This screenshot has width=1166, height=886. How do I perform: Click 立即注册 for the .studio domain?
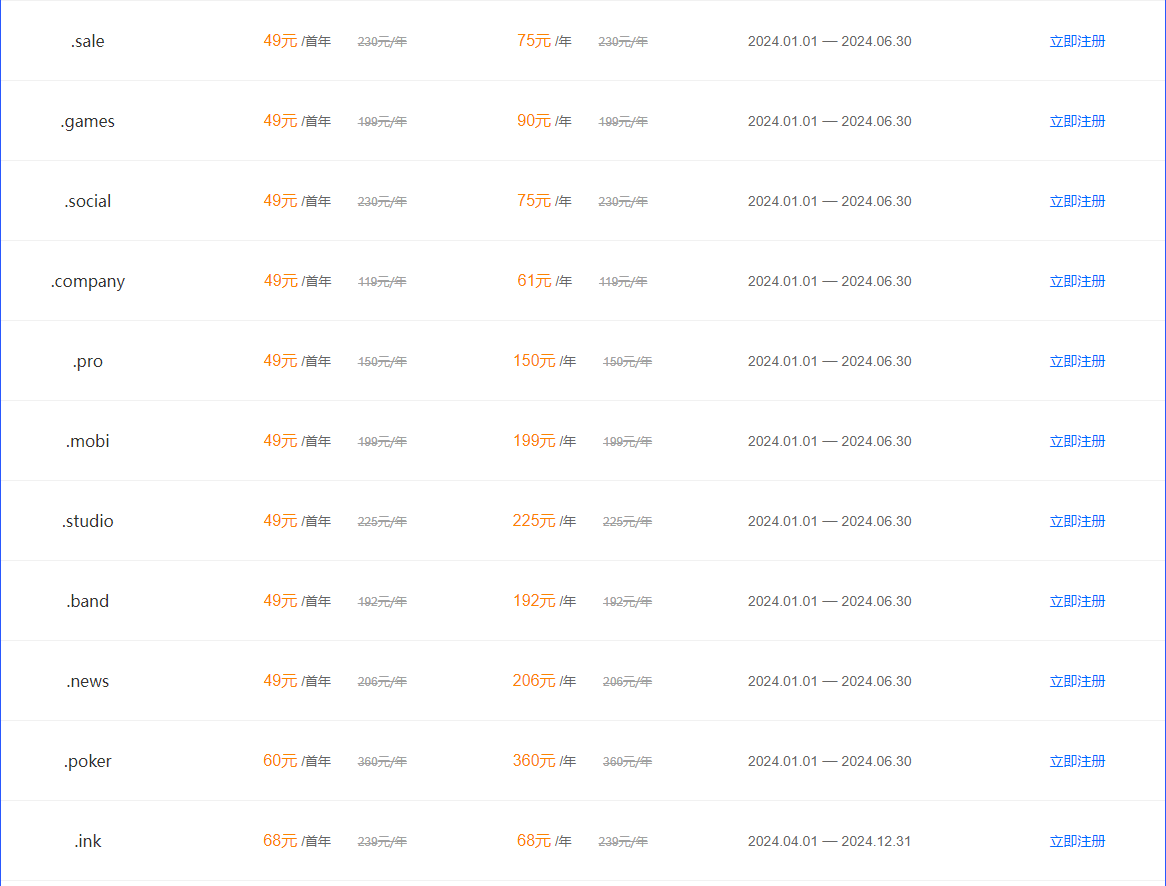(1077, 521)
